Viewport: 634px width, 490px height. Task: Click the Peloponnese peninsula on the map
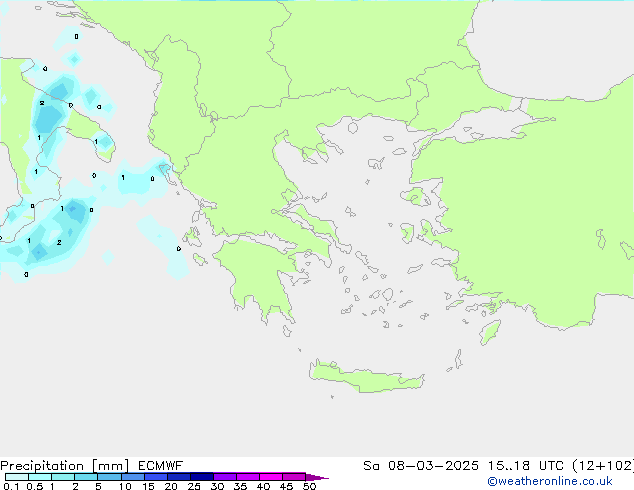(x=259, y=275)
